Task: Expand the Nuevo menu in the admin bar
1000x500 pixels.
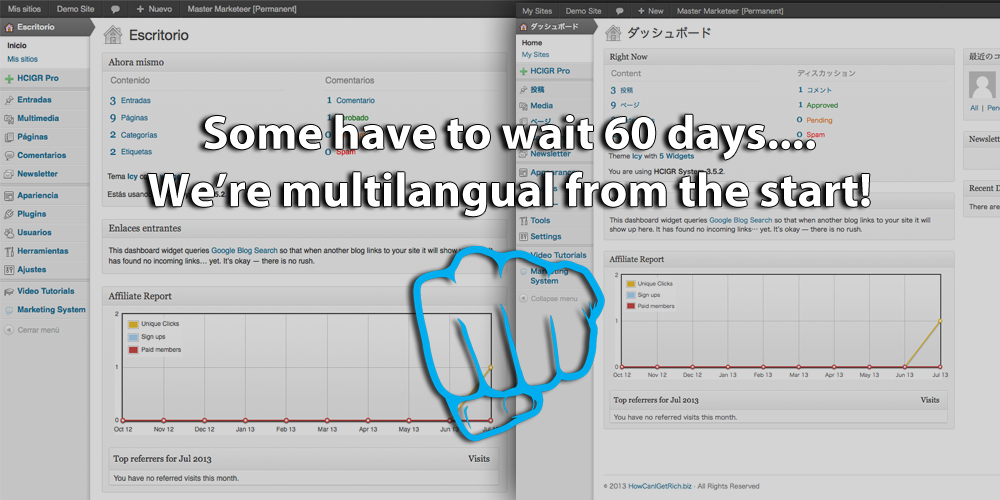Action: 153,8
